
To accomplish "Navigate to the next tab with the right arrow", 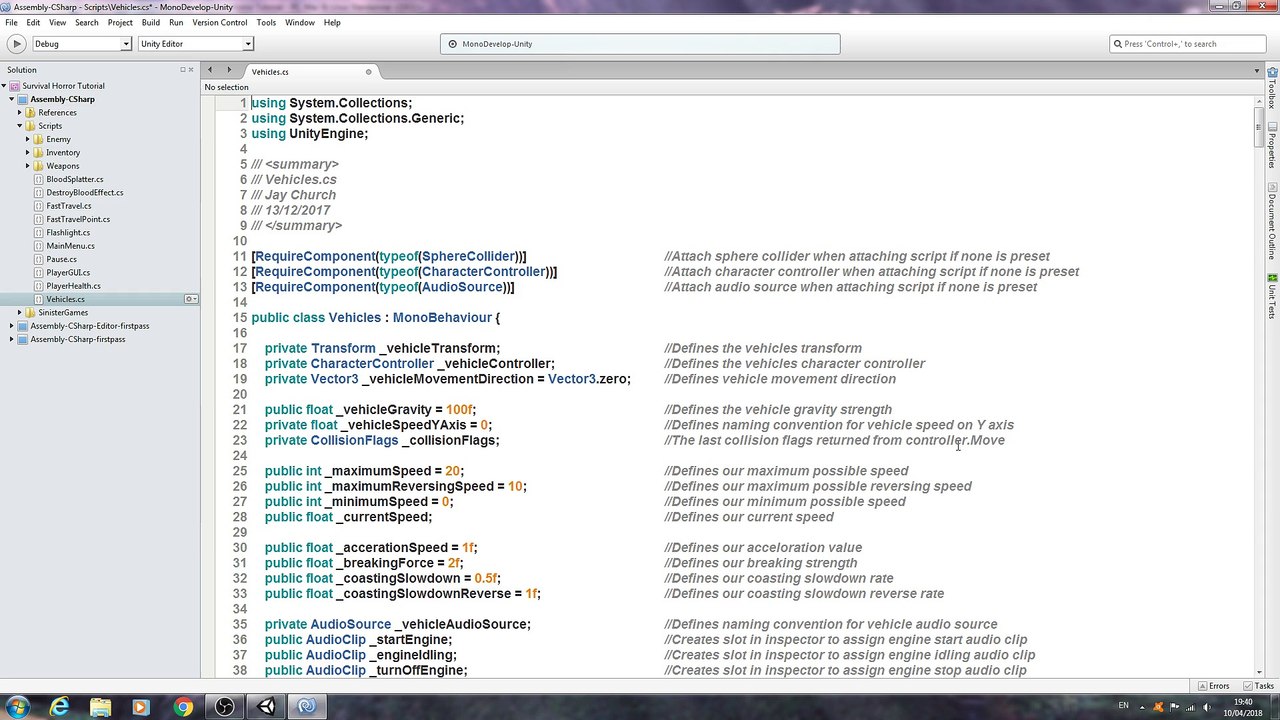I will pyautogui.click(x=229, y=70).
